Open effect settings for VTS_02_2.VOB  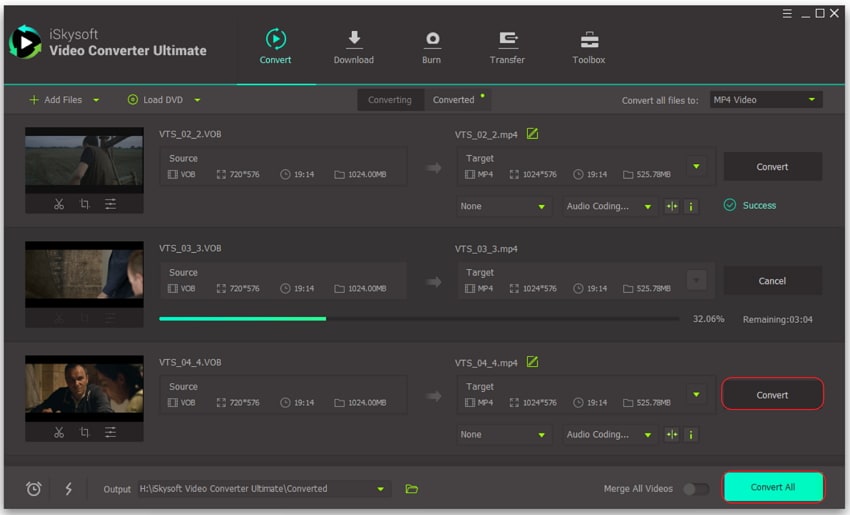click(111, 204)
